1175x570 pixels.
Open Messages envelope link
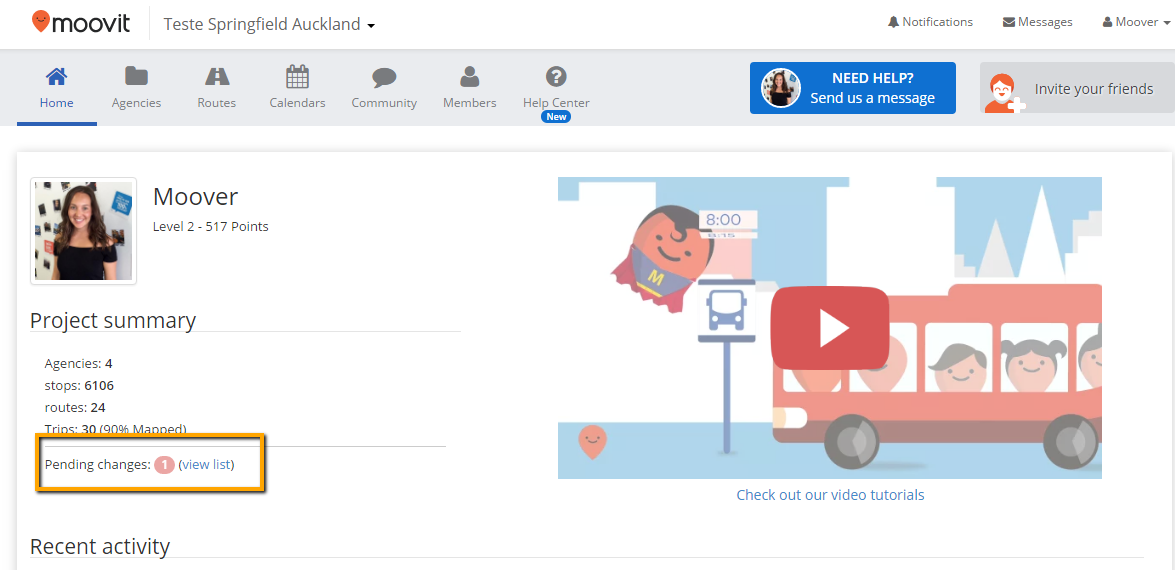(x=1037, y=22)
